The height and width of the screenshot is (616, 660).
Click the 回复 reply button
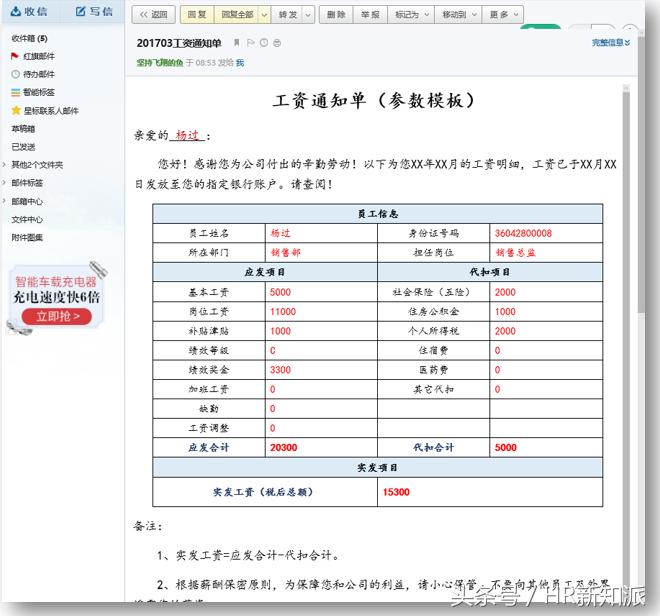pos(197,15)
